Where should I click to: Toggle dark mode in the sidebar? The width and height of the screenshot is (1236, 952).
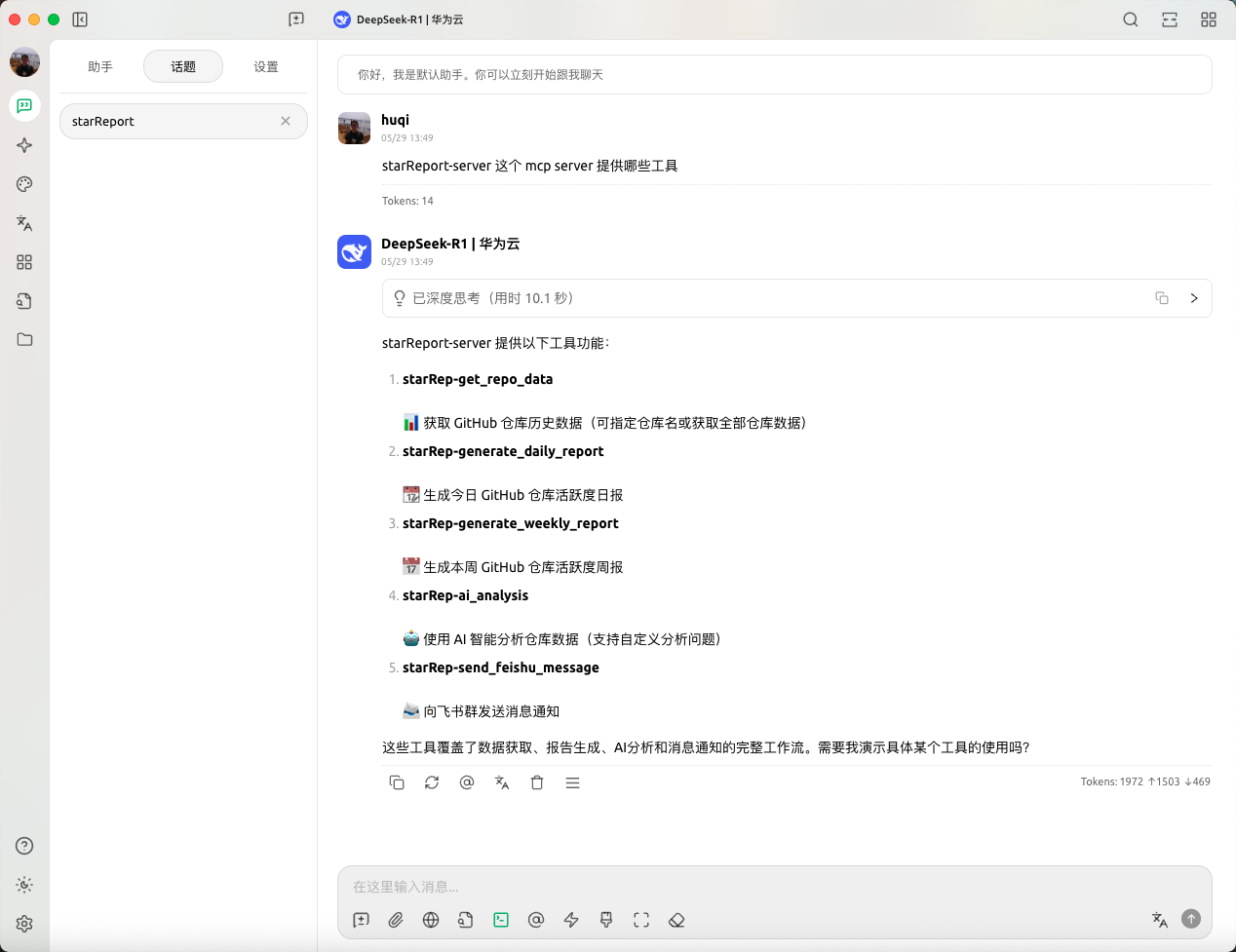[x=24, y=885]
